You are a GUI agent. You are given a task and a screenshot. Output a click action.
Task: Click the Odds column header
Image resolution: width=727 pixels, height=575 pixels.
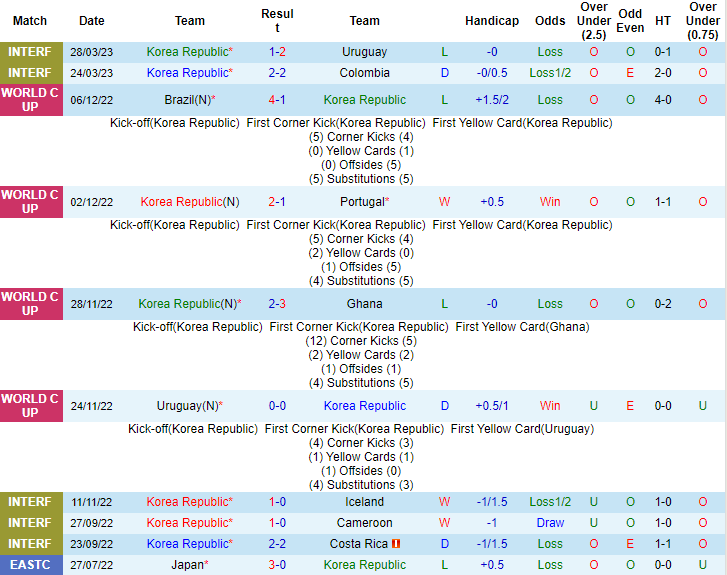[x=550, y=21]
